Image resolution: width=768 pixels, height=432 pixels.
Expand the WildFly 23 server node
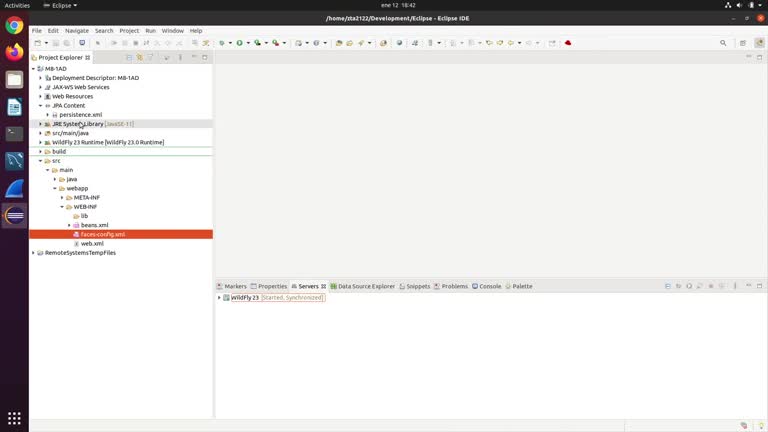[219, 298]
